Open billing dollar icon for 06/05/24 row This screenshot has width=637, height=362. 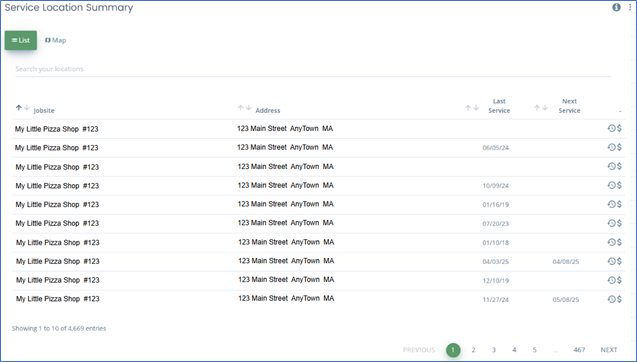[619, 147]
